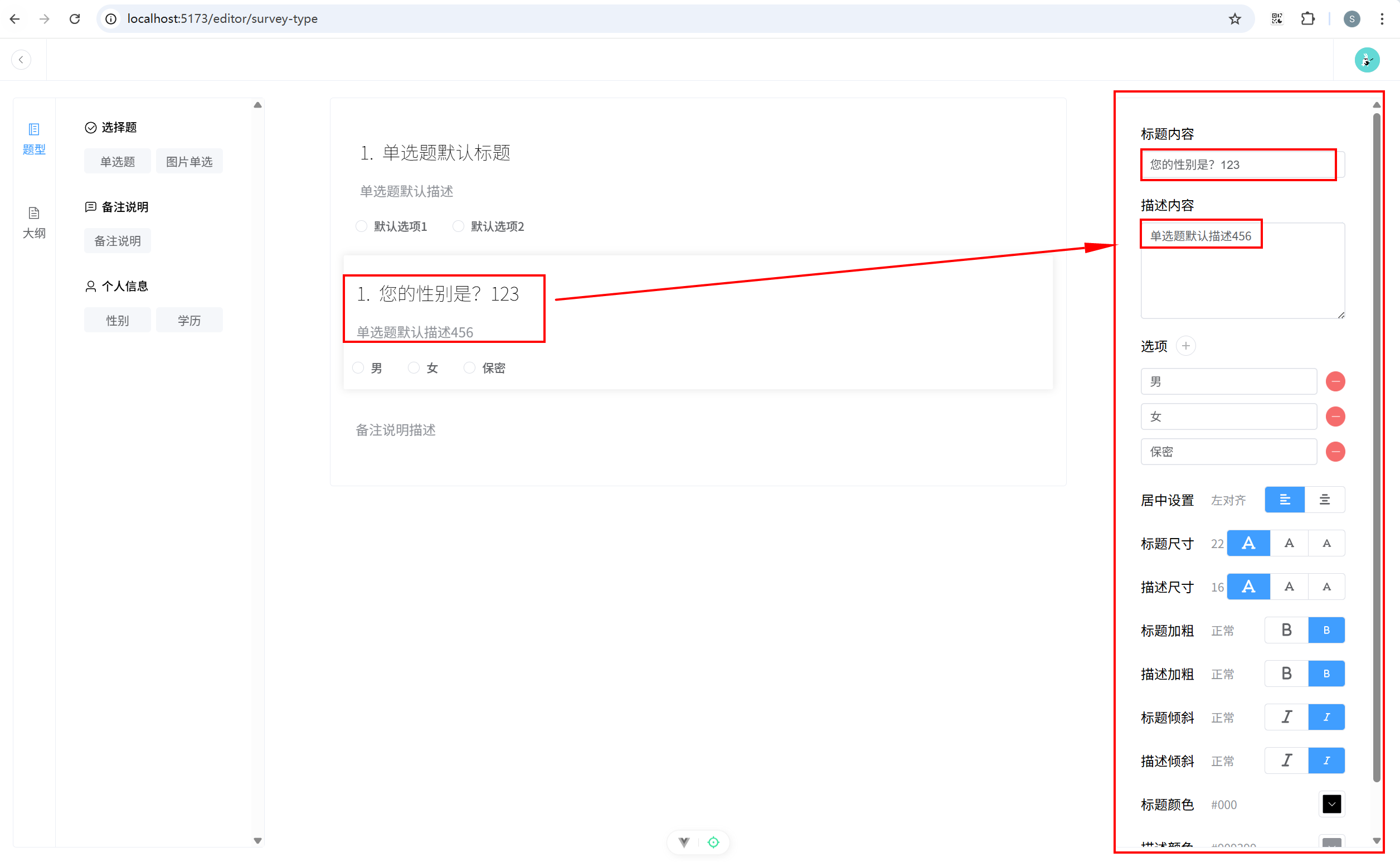Choose 默认选项2 radio button
The width and height of the screenshot is (1400, 862).
(x=458, y=226)
